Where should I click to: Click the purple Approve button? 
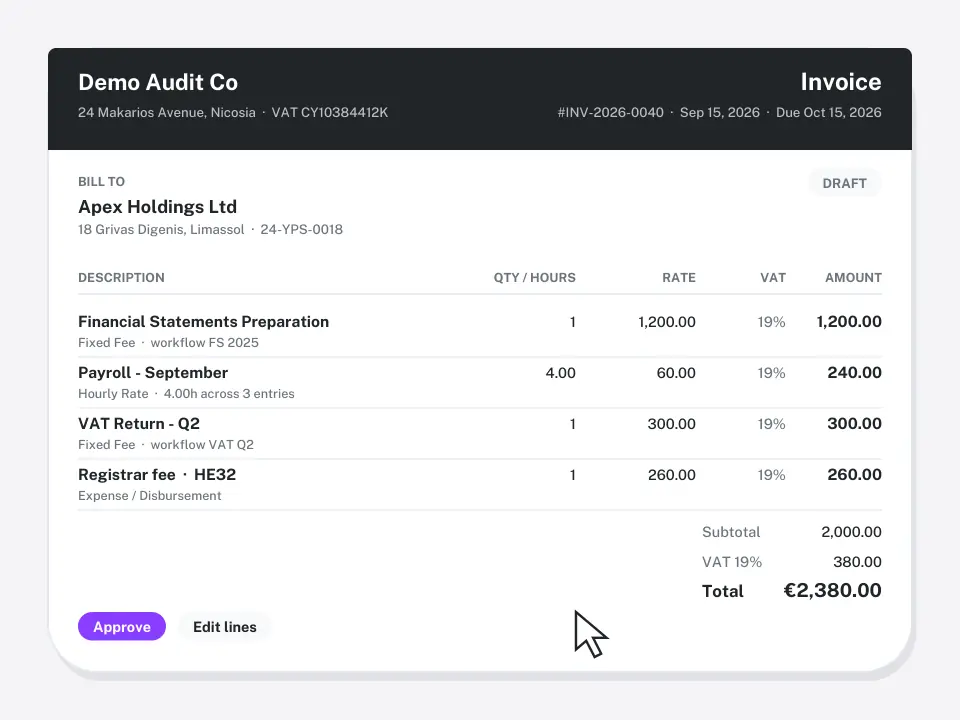click(122, 626)
